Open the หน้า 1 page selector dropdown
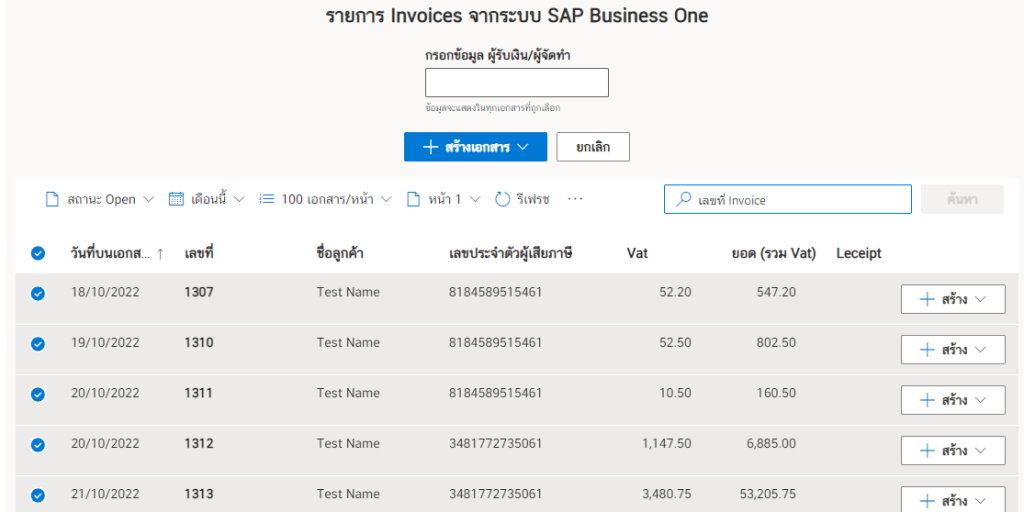 pyautogui.click(x=475, y=199)
